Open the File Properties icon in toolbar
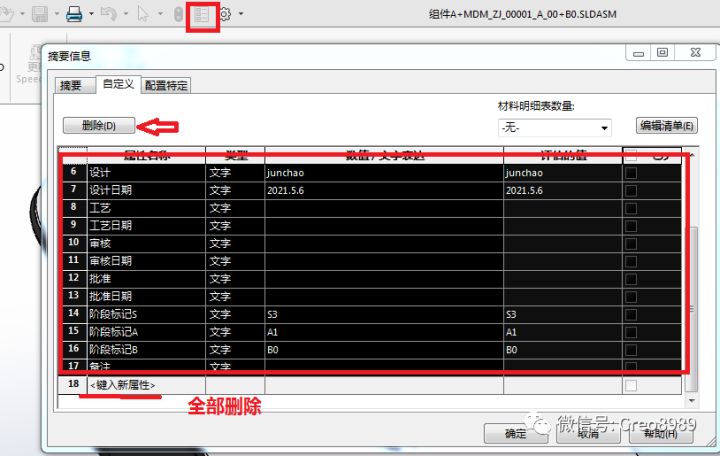 coord(202,15)
